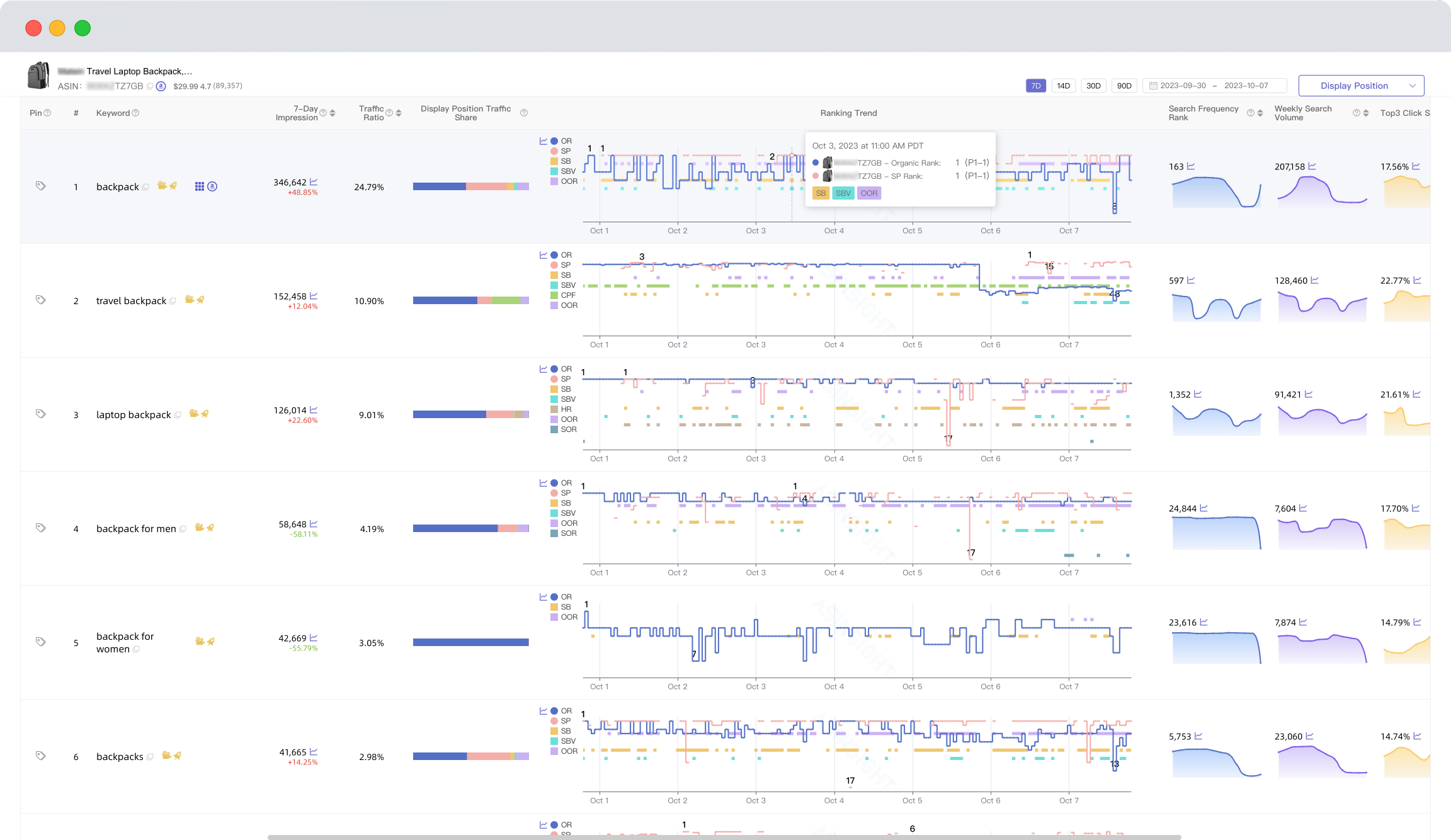The image size is (1451, 840).
Task: Open trend icon beside Search Frequency Rank 163
Action: click(x=1191, y=166)
